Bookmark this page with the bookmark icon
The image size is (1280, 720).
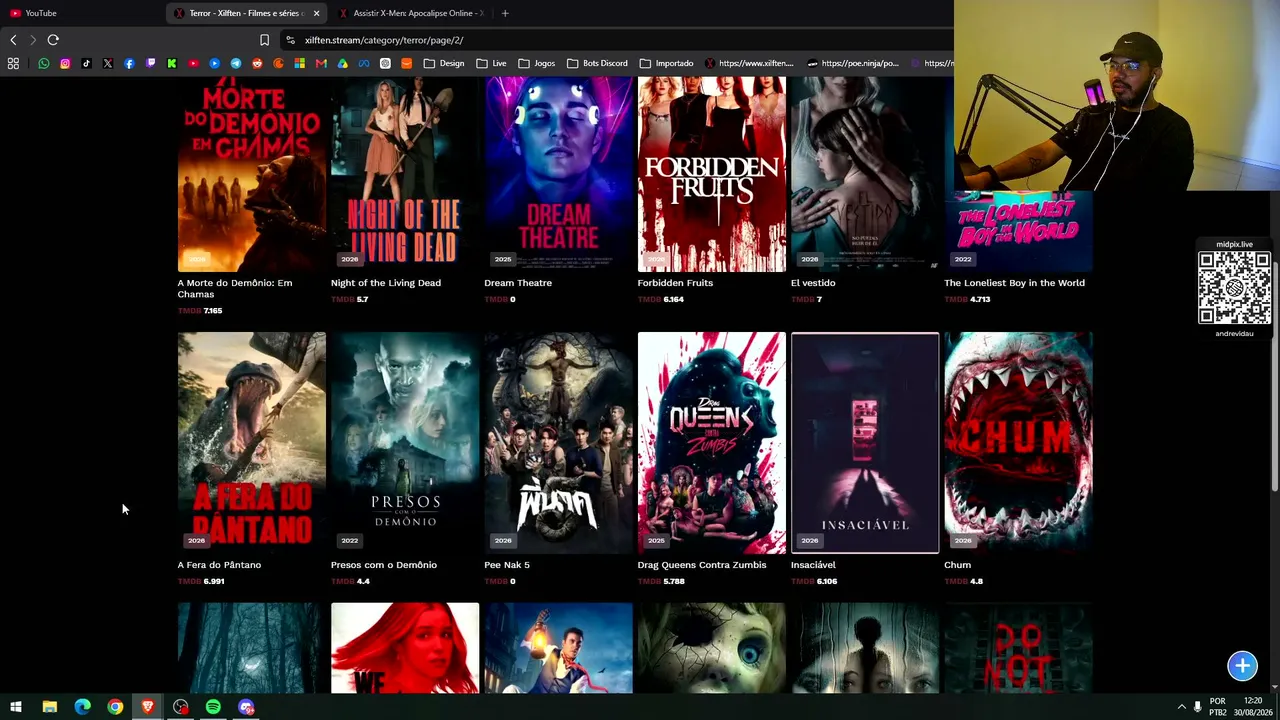[264, 40]
